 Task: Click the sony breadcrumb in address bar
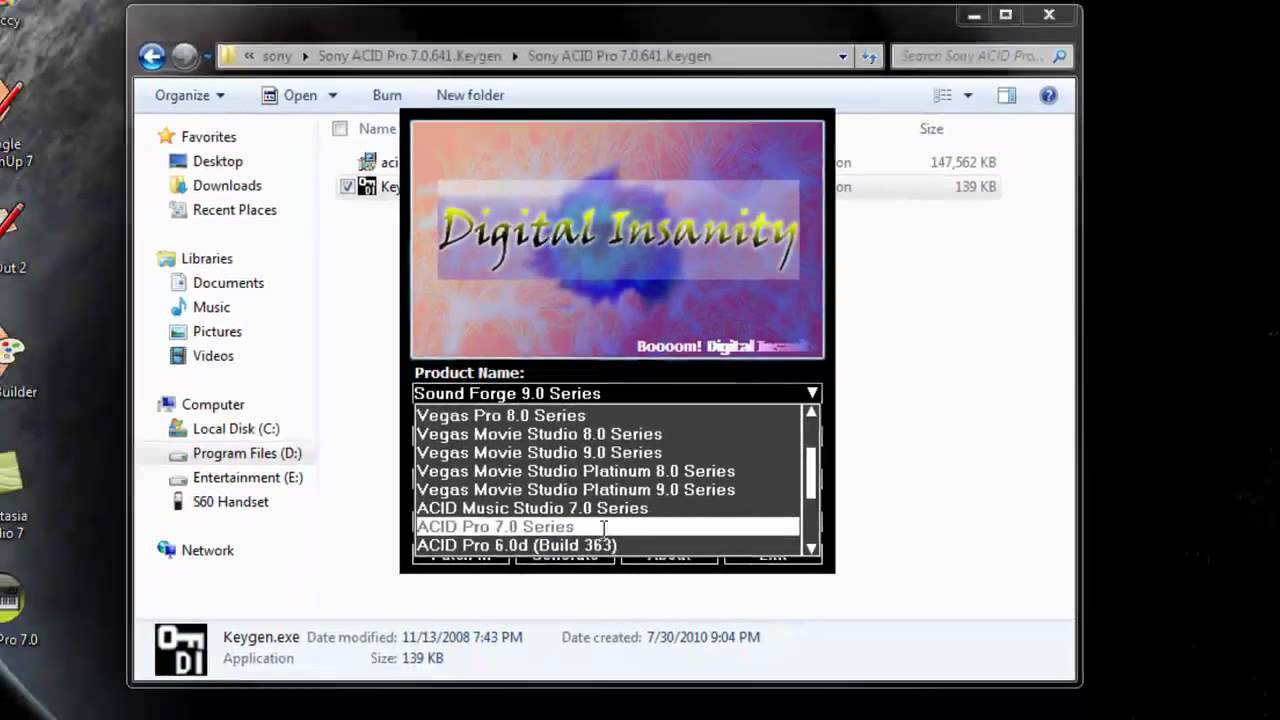pos(277,56)
